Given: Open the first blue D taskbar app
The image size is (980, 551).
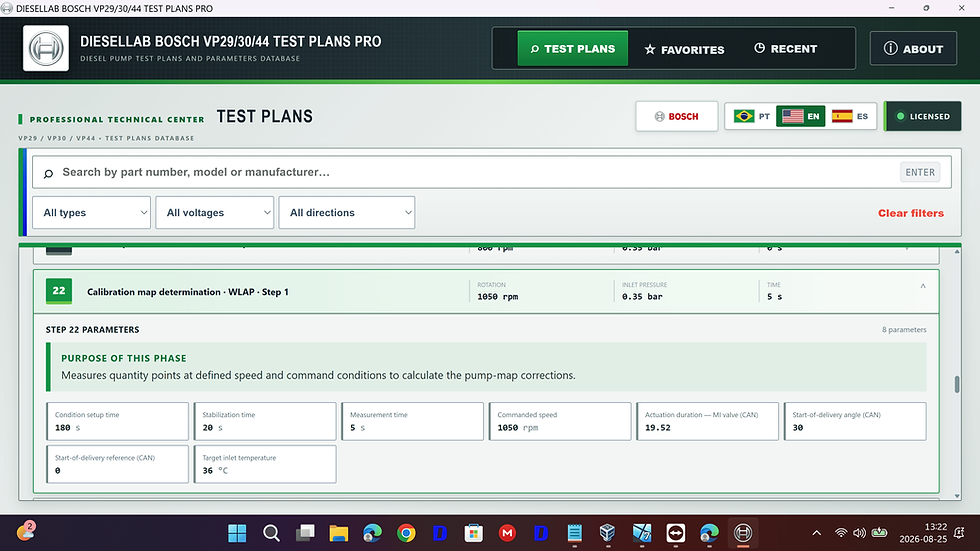Looking at the screenshot, I should click(440, 533).
